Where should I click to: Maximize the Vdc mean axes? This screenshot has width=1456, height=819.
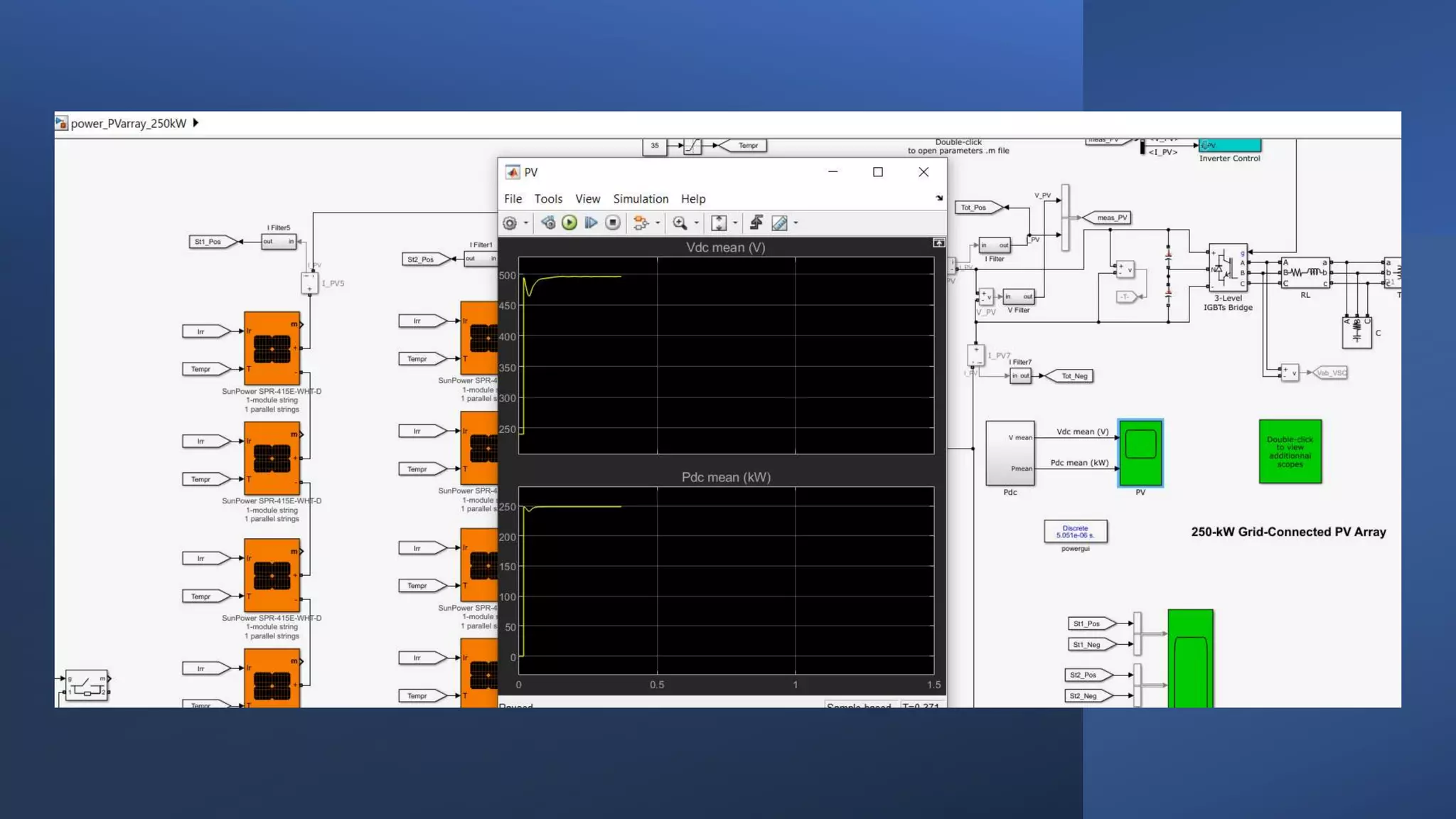pos(938,243)
